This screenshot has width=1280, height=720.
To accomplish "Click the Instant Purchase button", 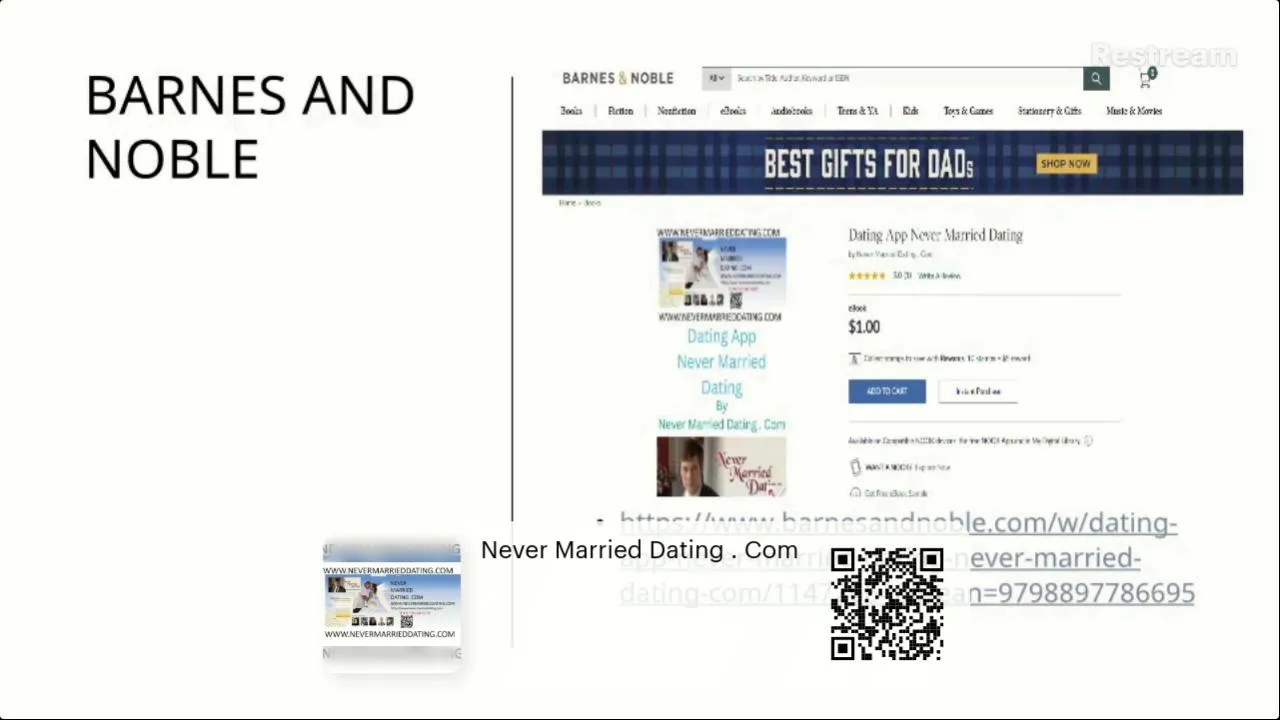I will (x=978, y=391).
